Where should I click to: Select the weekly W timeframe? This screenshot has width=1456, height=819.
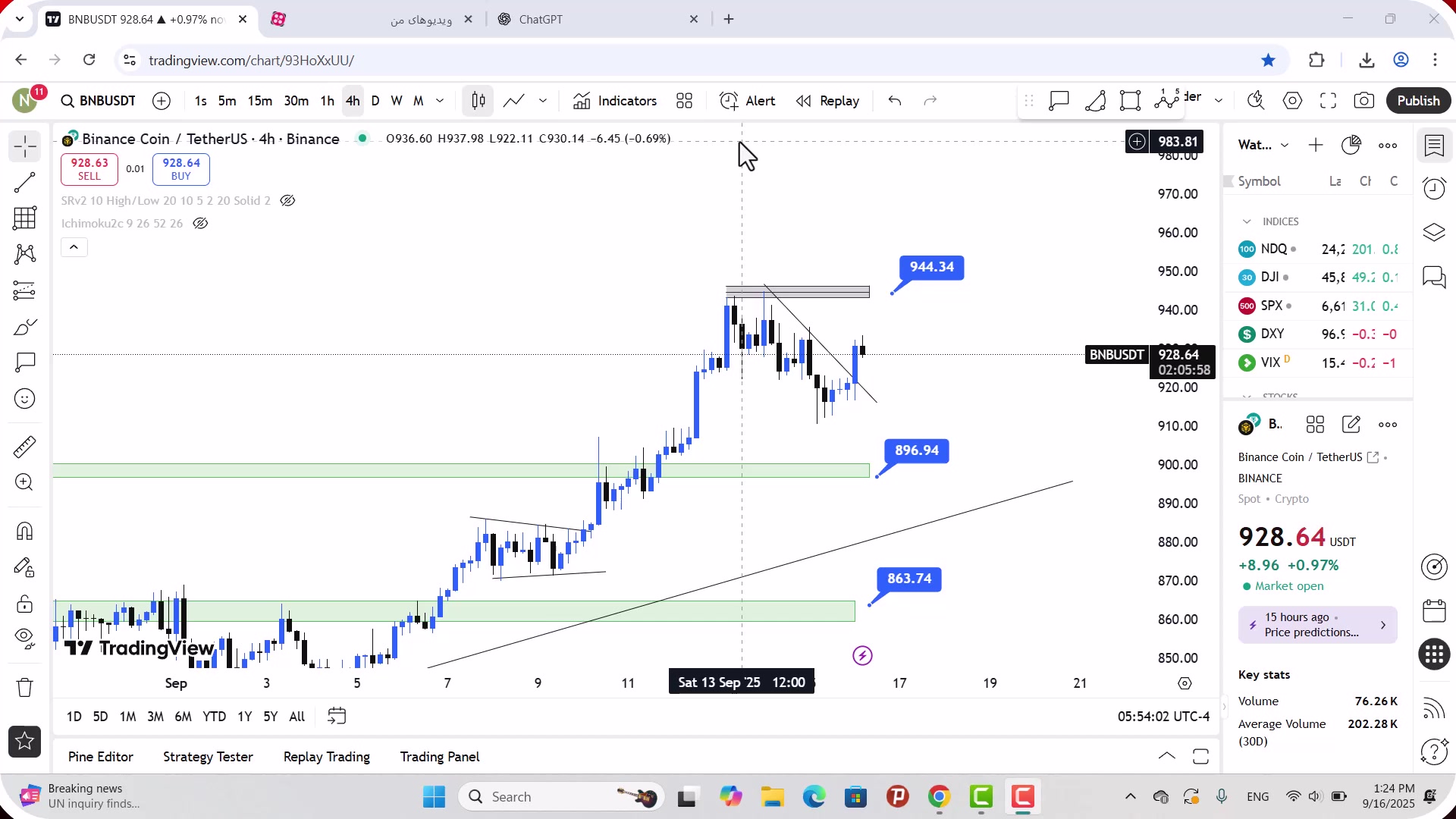click(x=397, y=101)
